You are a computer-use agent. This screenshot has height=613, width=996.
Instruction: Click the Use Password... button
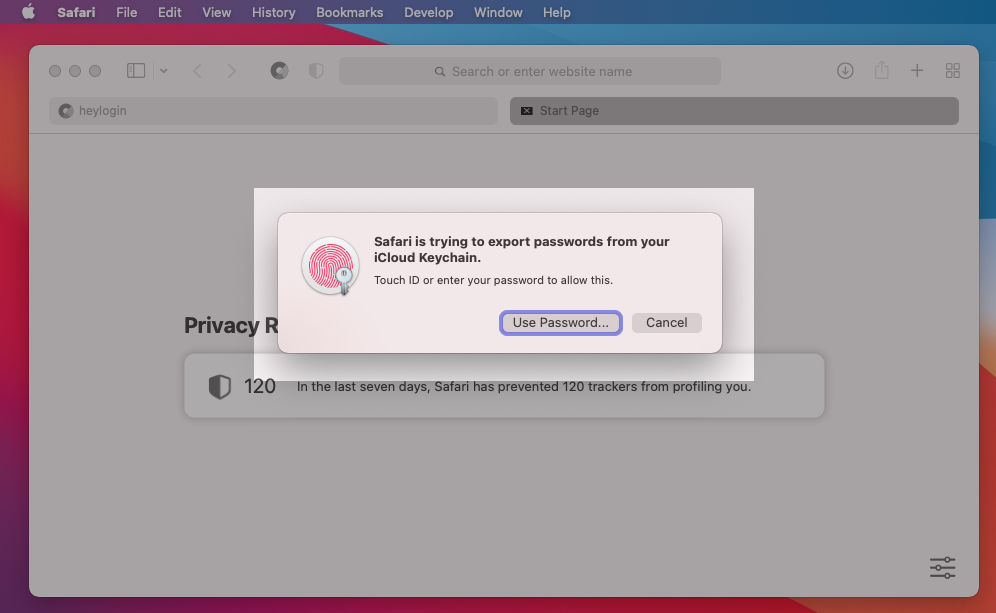tap(560, 323)
